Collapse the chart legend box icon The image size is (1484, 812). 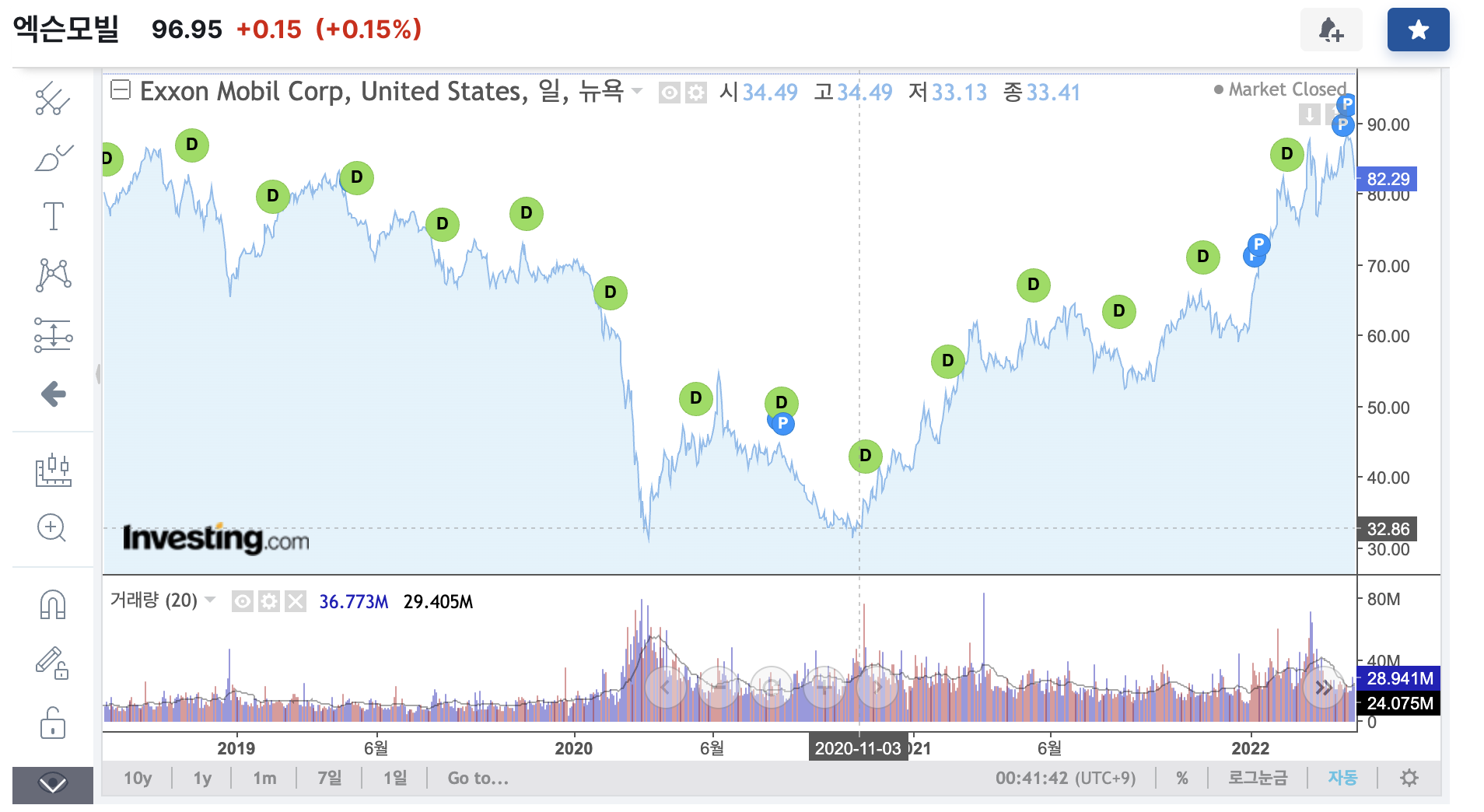[x=121, y=90]
